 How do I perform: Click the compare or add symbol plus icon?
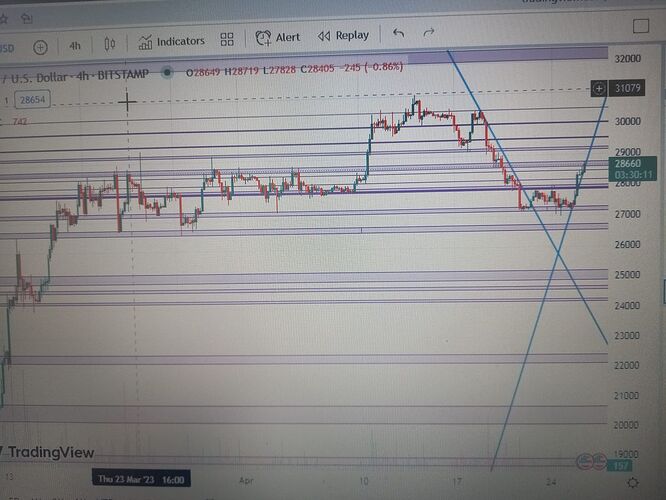click(40, 46)
